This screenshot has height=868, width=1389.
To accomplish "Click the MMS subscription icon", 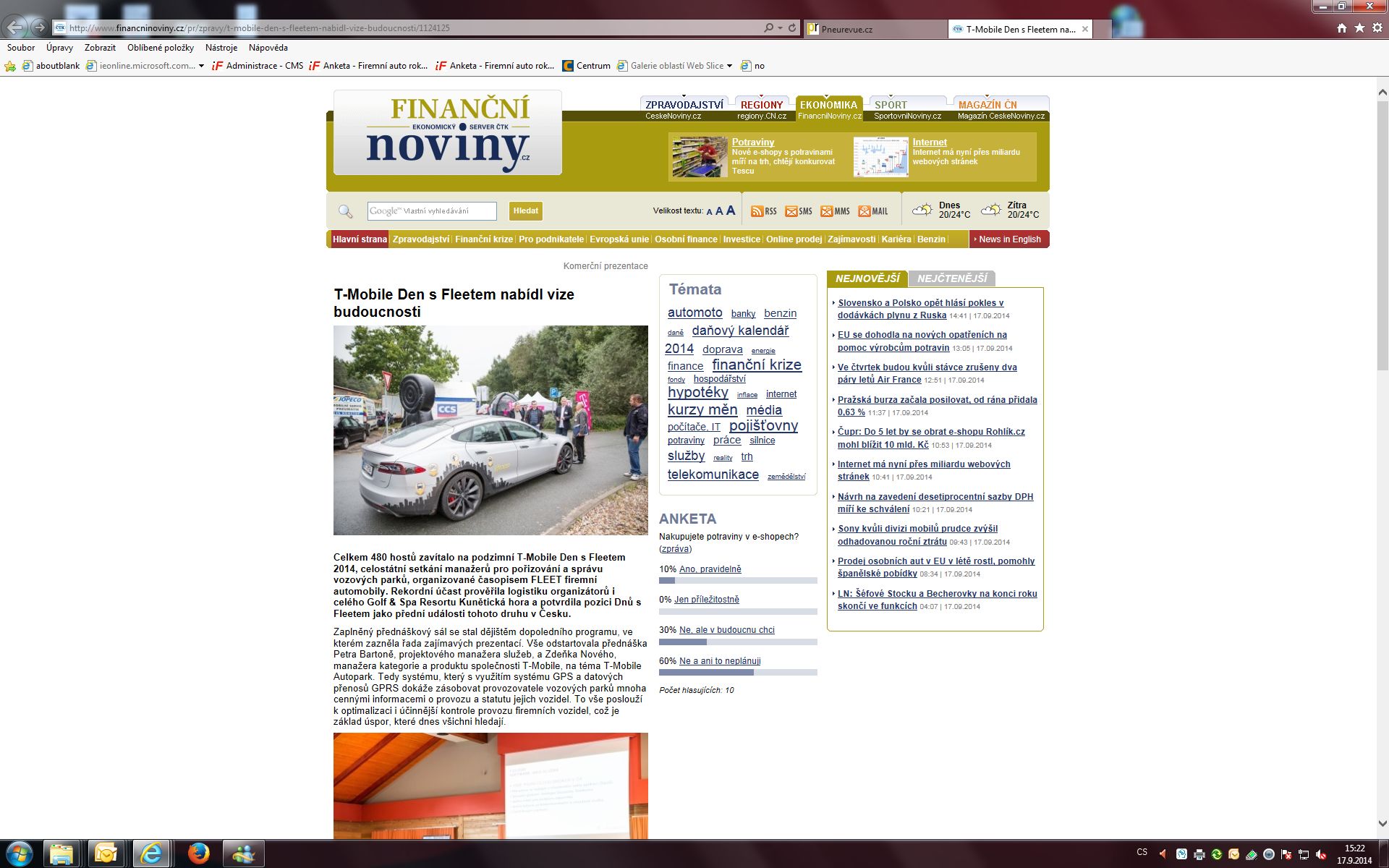I will (835, 211).
